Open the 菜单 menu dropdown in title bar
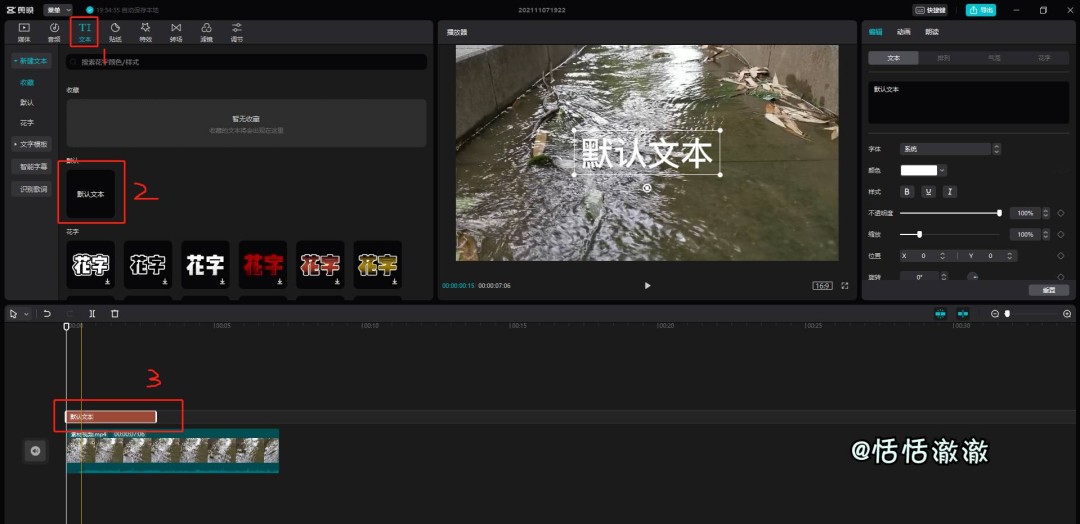The height and width of the screenshot is (524, 1080). pos(58,10)
